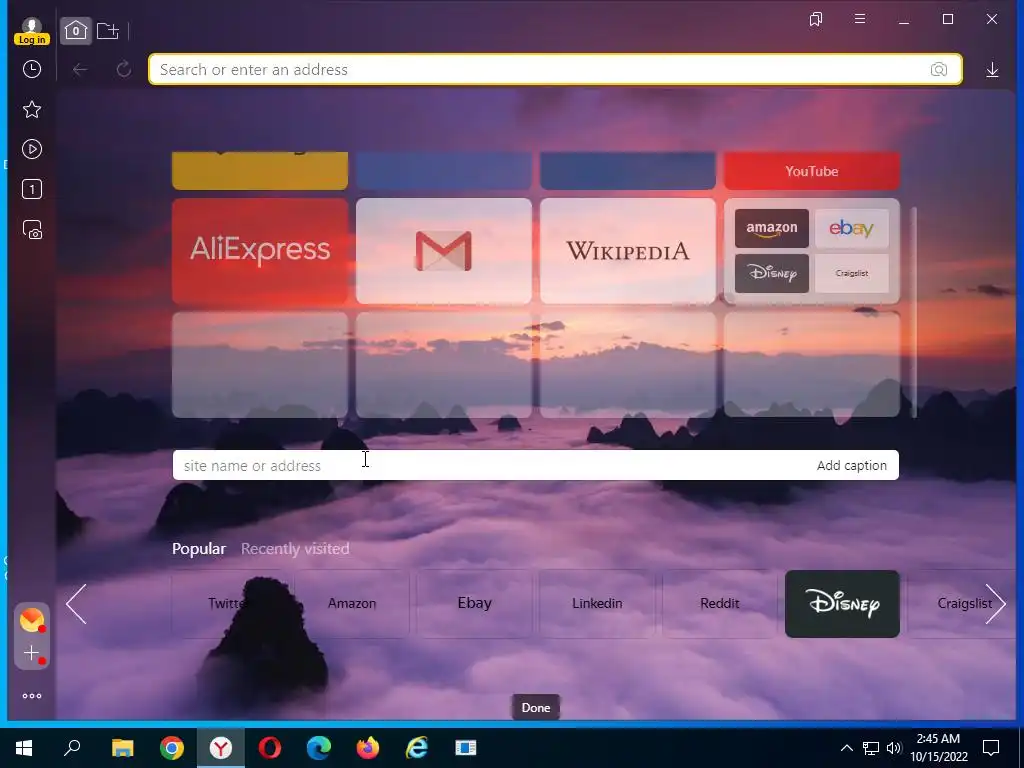Click the Log in profile icon

(x=31, y=31)
